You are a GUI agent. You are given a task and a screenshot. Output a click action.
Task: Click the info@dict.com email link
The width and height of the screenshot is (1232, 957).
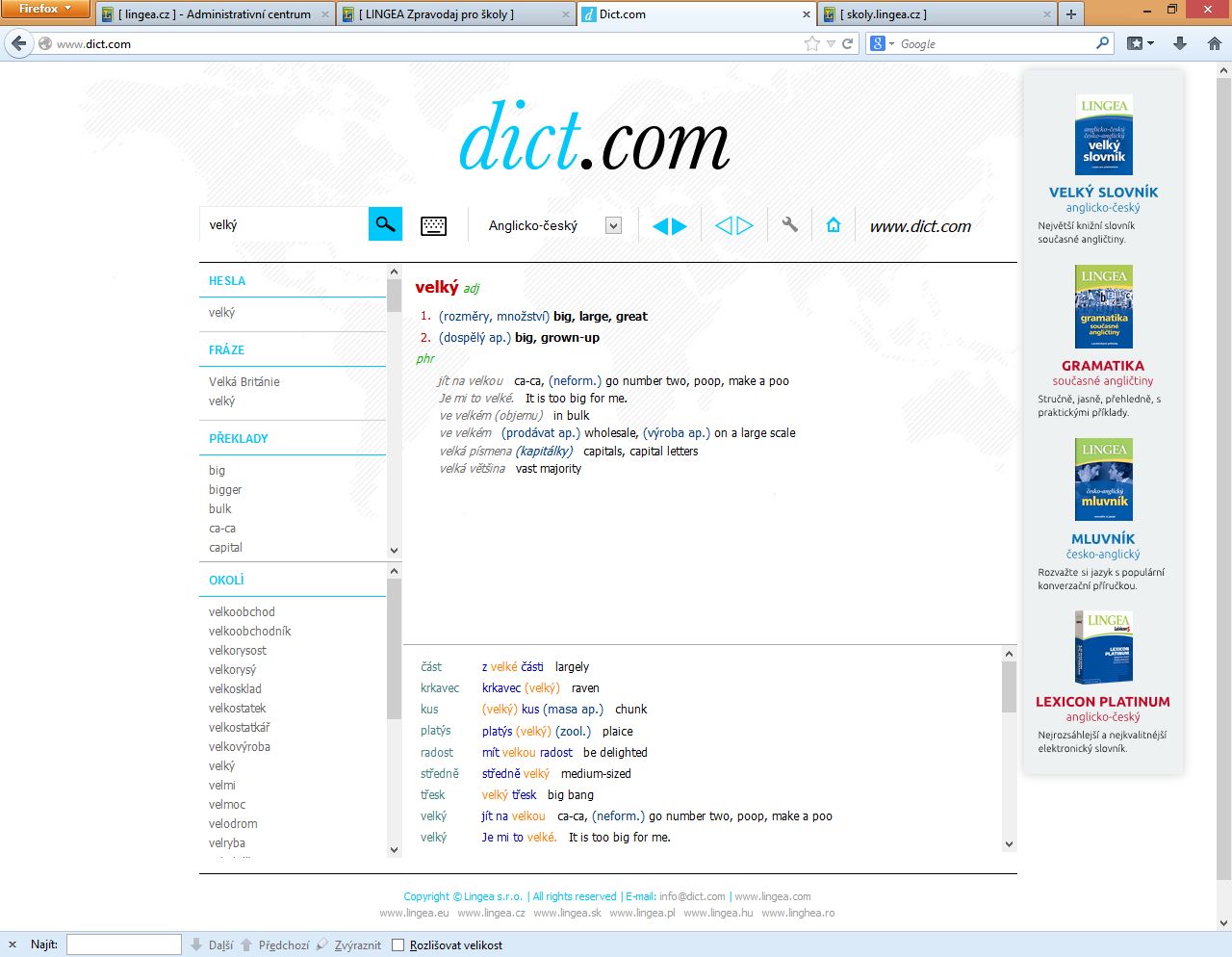tap(692, 896)
